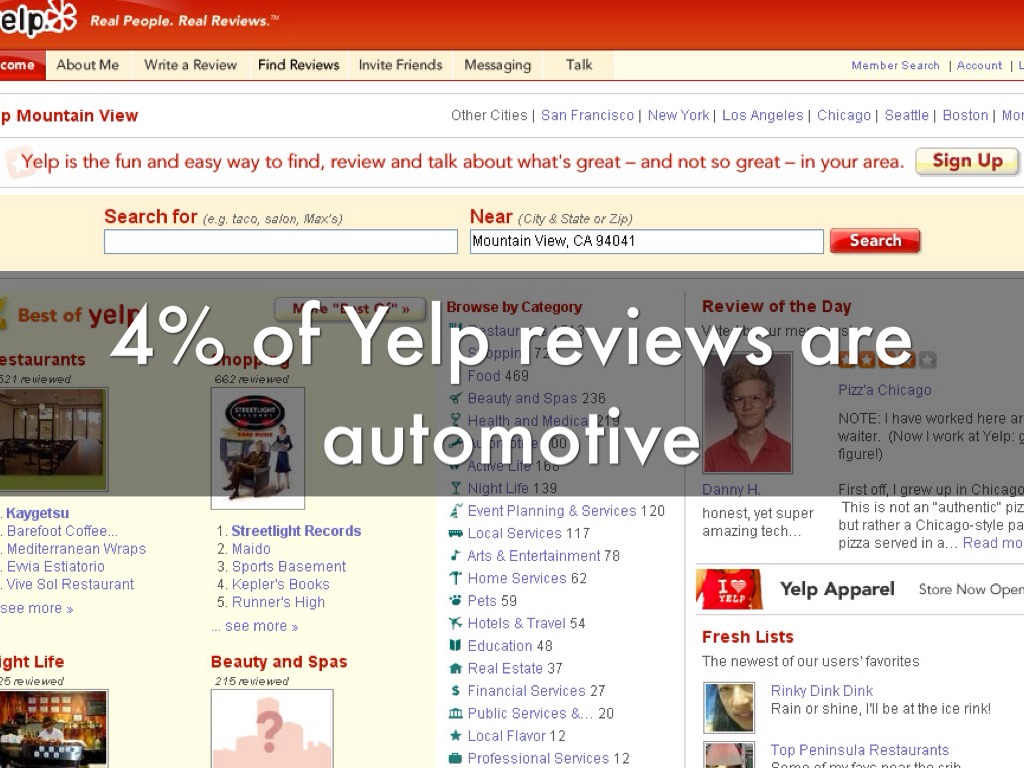Screen dimensions: 1024x768
Task: Click the cocktail glass icon beside Night Life
Action: [456, 488]
